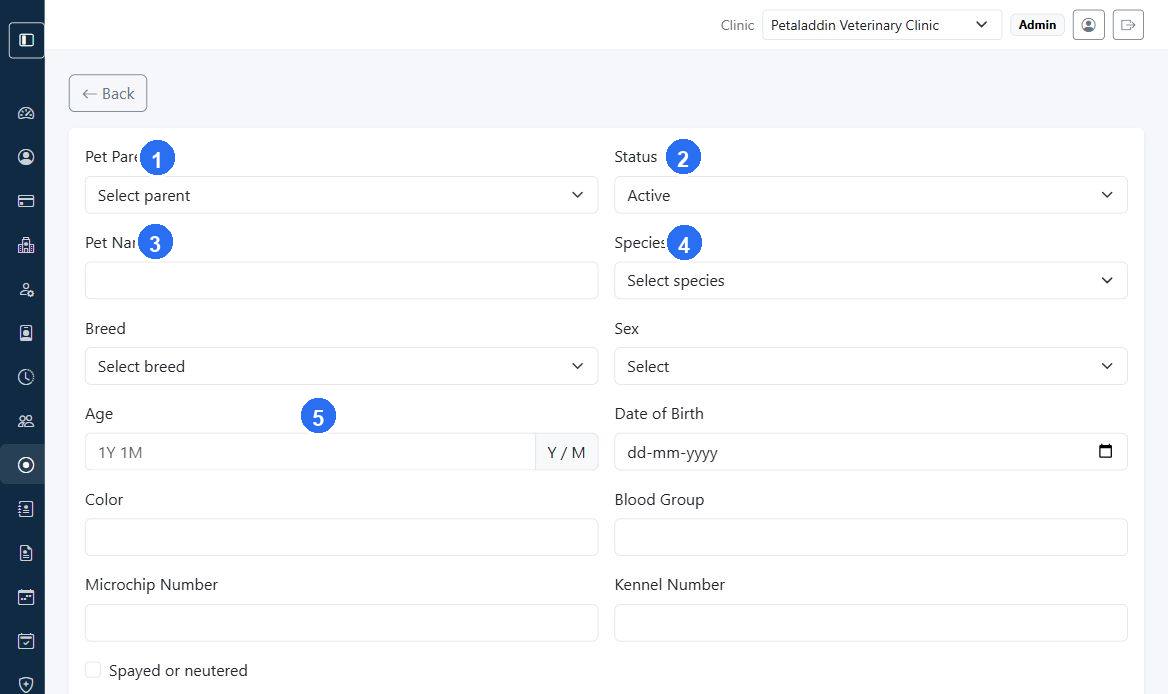
Task: Click the Spayed or neutered label text
Action: coord(178,670)
